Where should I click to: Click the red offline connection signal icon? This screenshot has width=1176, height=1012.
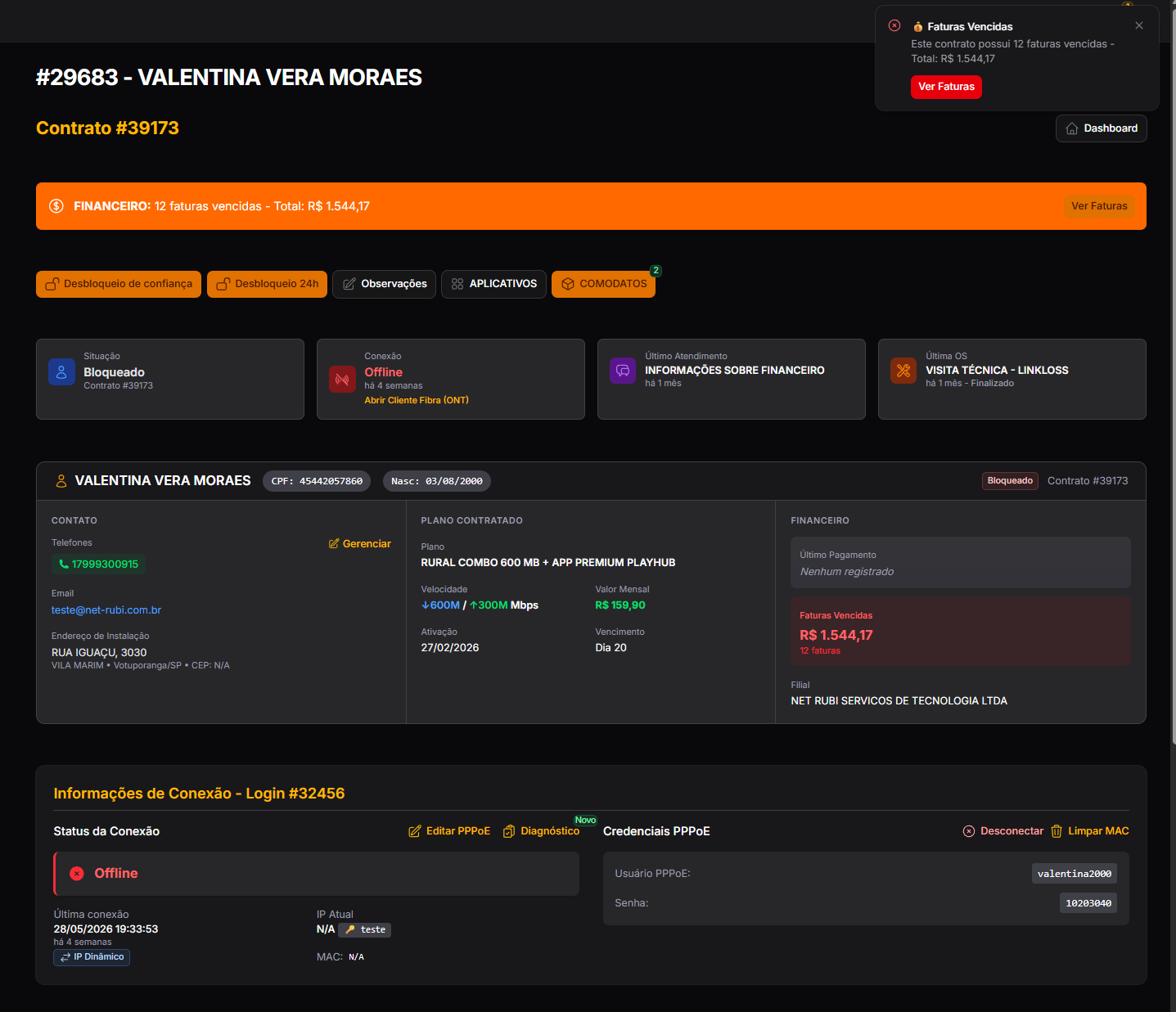click(342, 379)
